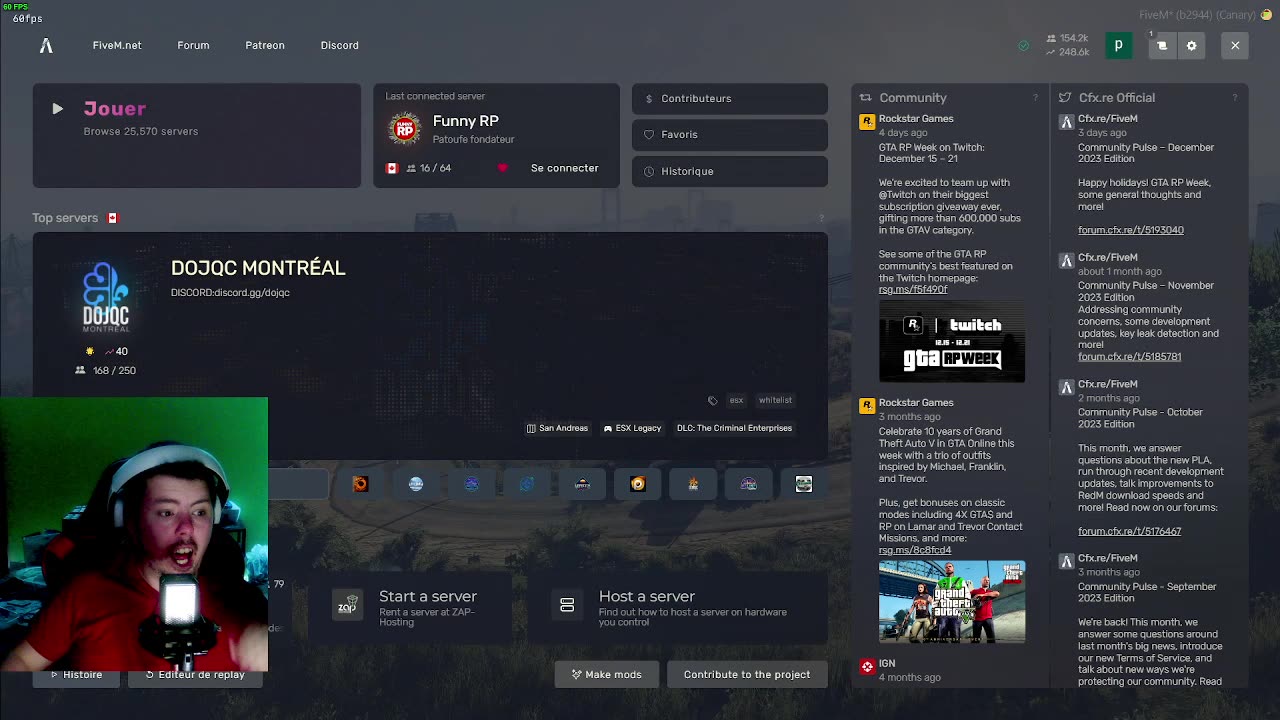Image resolution: width=1280 pixels, height=720 pixels.
Task: Click the ESX Legacy gametype label
Action: [x=632, y=428]
